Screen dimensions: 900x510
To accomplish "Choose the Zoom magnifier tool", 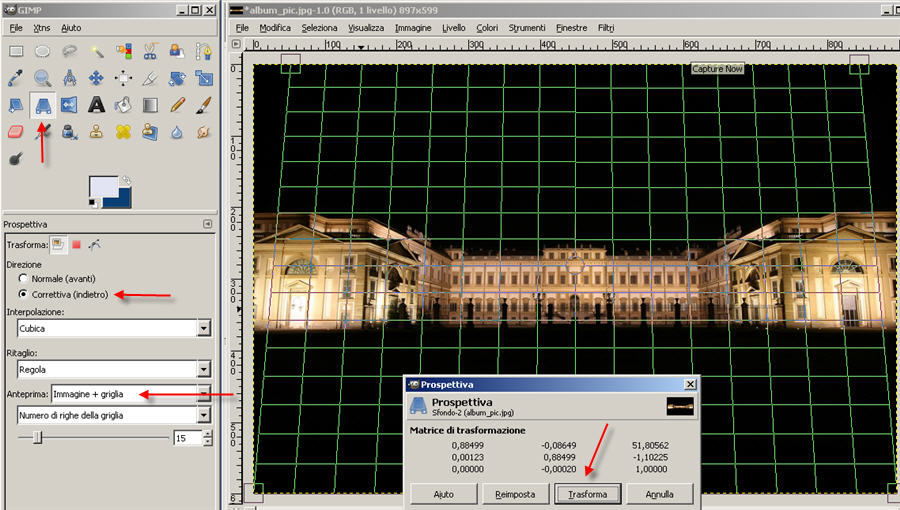I will (x=43, y=77).
